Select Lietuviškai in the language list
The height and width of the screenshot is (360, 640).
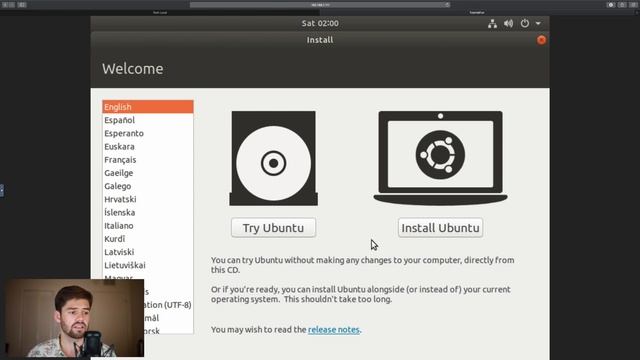tap(148, 265)
